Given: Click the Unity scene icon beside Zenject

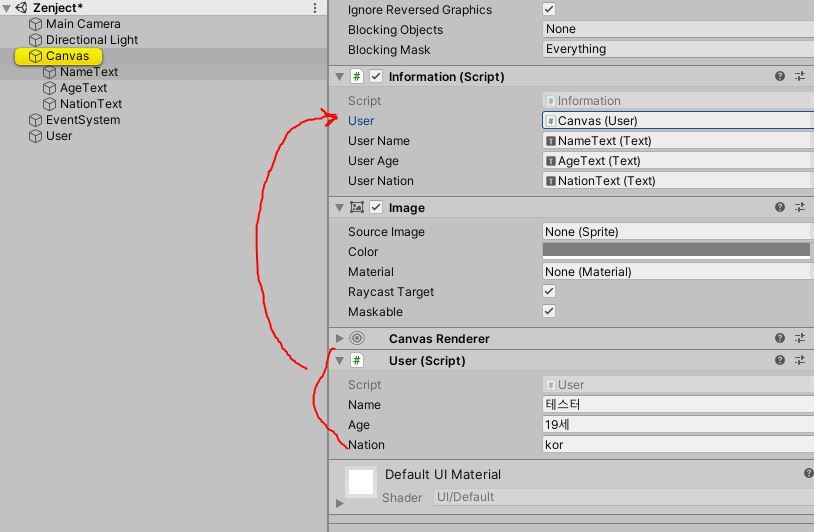Looking at the screenshot, I should 21,8.
